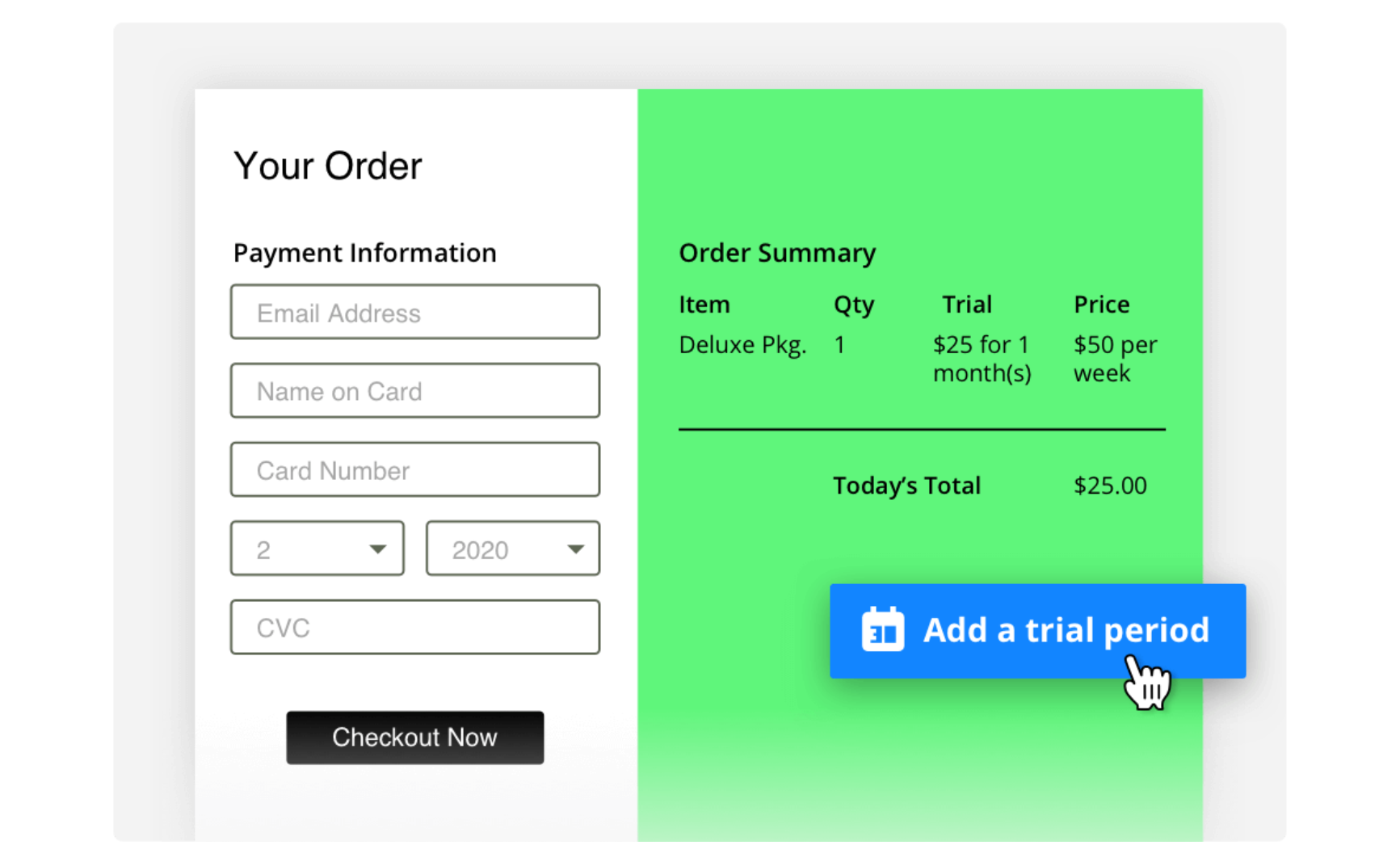The image size is (1400, 862).
Task: Click the $50 per week price
Action: click(1114, 359)
